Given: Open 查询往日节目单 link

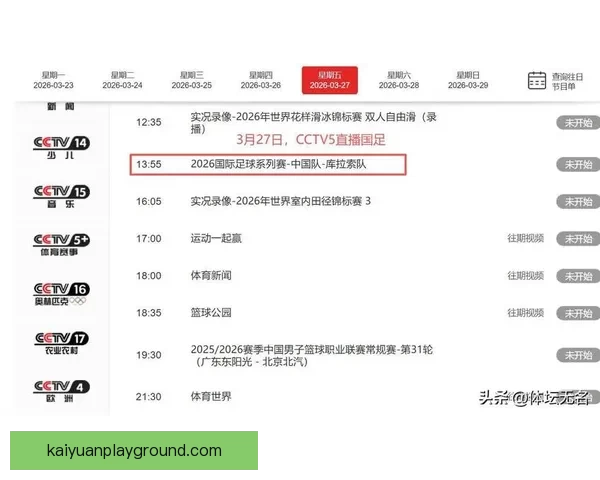Looking at the screenshot, I should coord(567,81).
